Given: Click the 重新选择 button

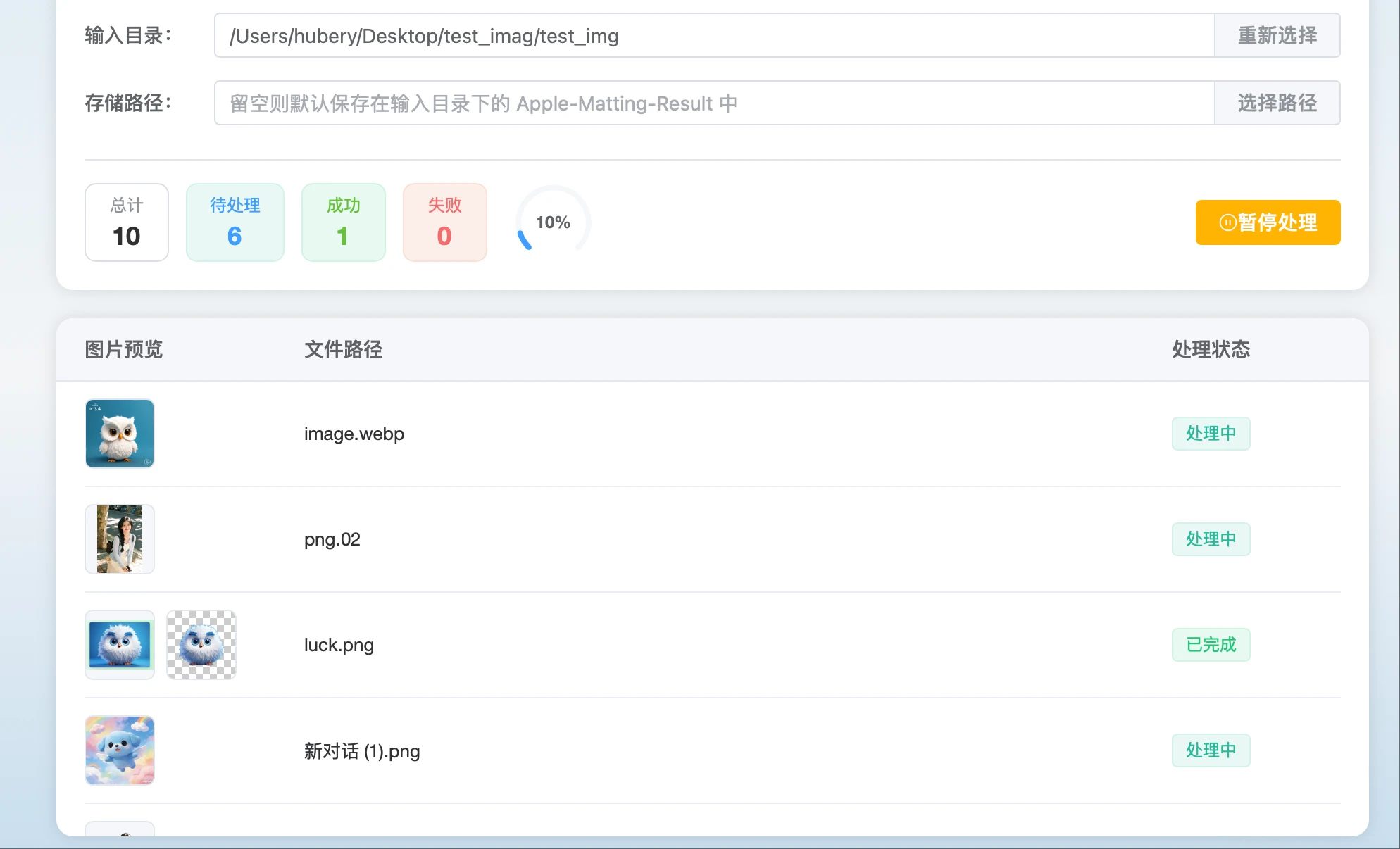Looking at the screenshot, I should pyautogui.click(x=1277, y=35).
